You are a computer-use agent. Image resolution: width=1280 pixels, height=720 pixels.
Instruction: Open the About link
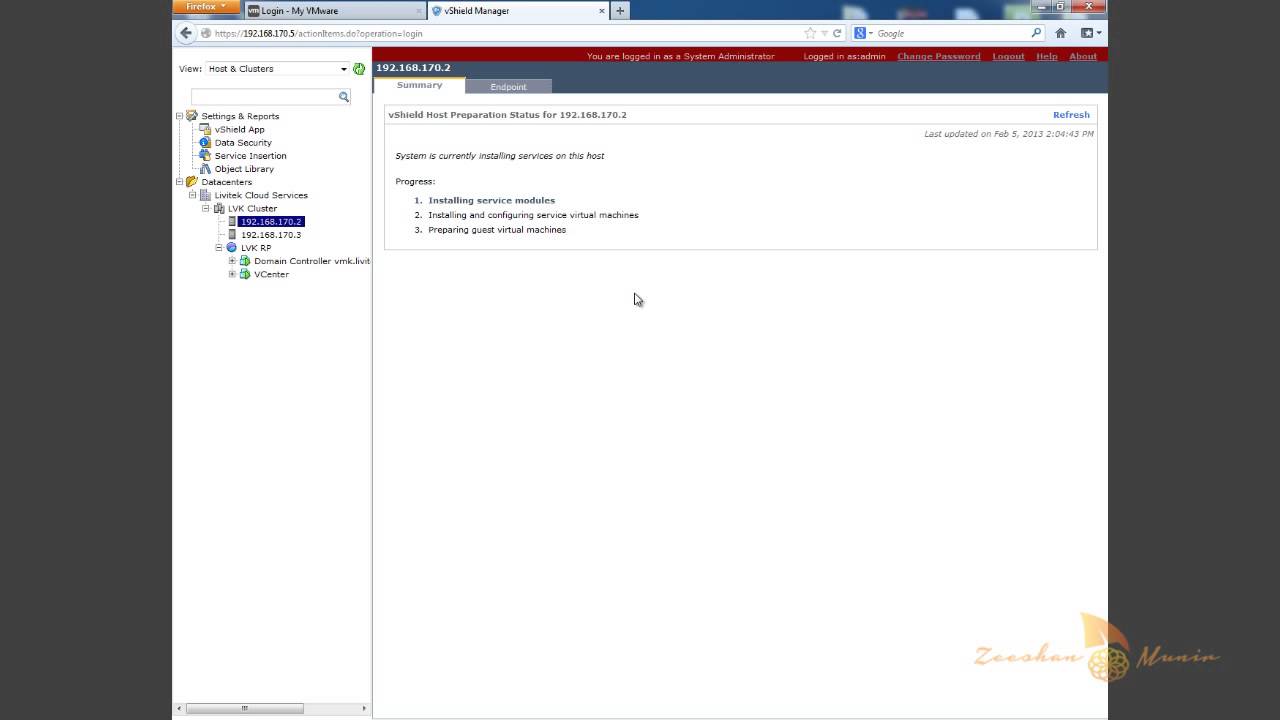pos(1083,56)
